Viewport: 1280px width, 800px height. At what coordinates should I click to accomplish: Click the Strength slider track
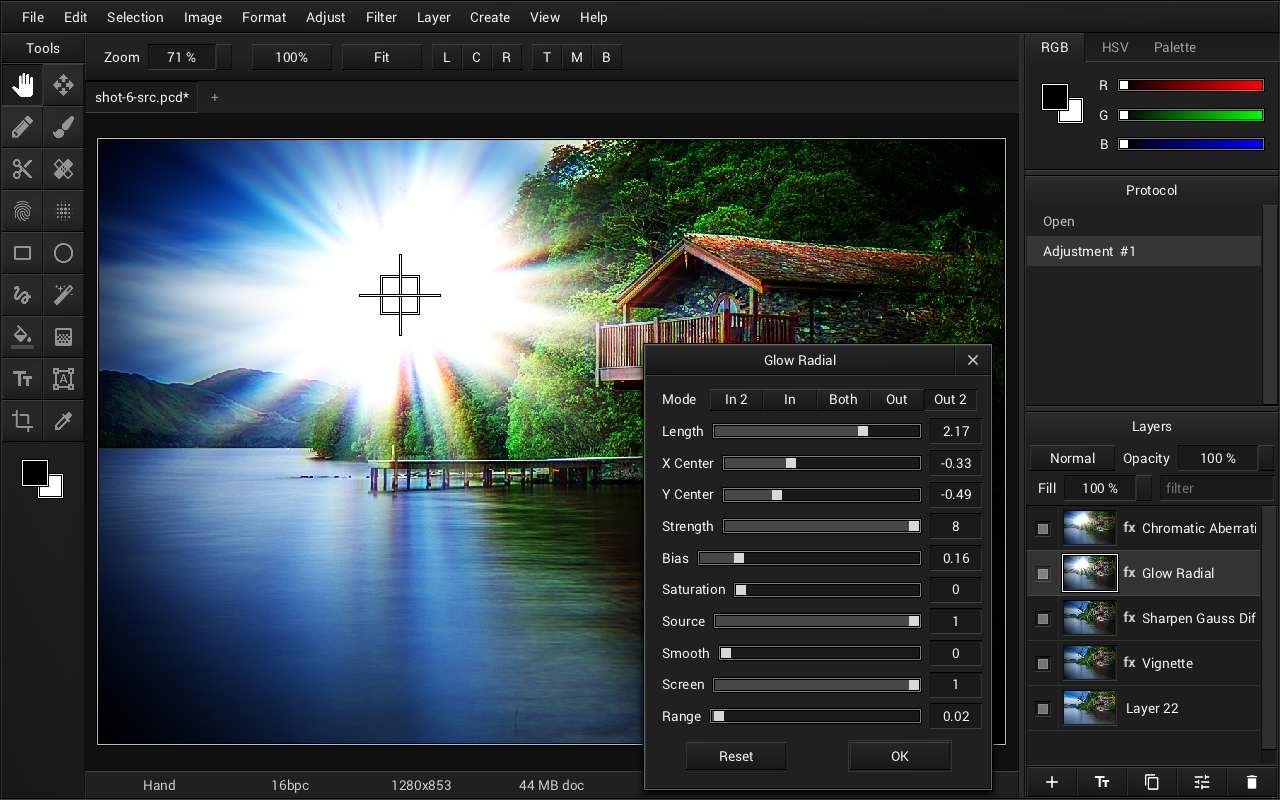[x=821, y=526]
